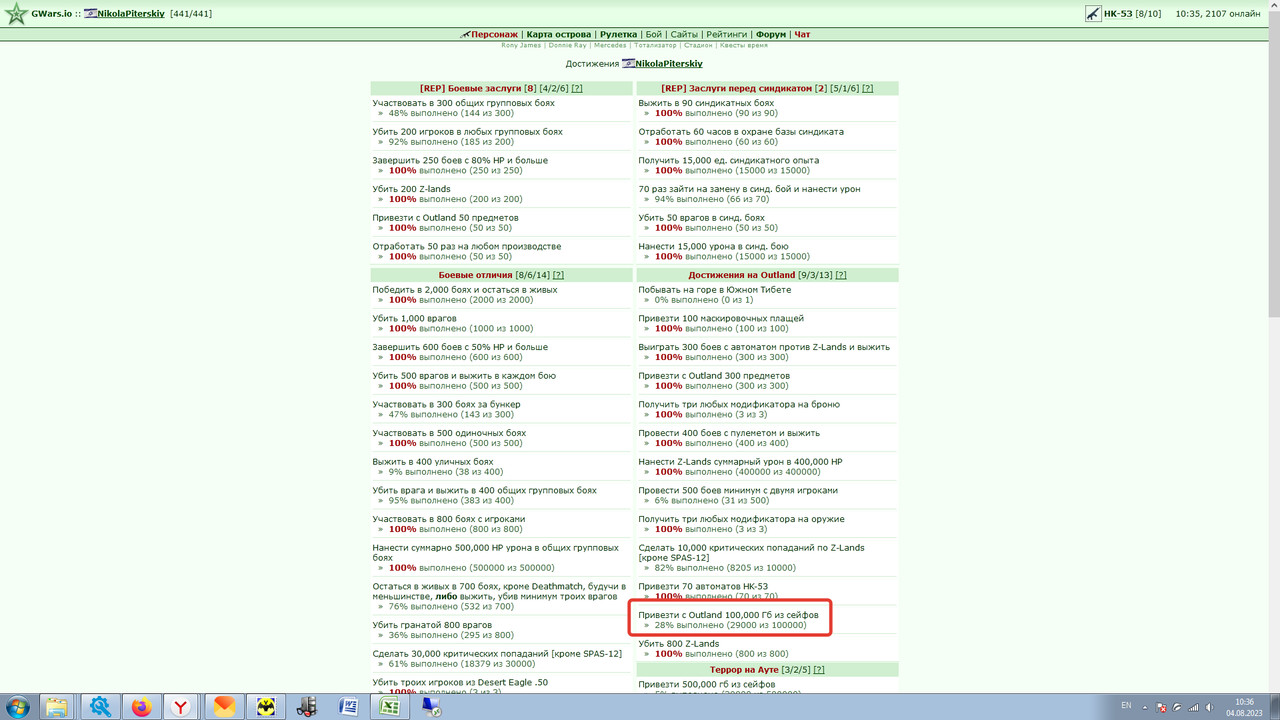This screenshot has width=1280, height=720.
Task: Click help [?] next to Боевые заслуги
Action: pos(577,88)
